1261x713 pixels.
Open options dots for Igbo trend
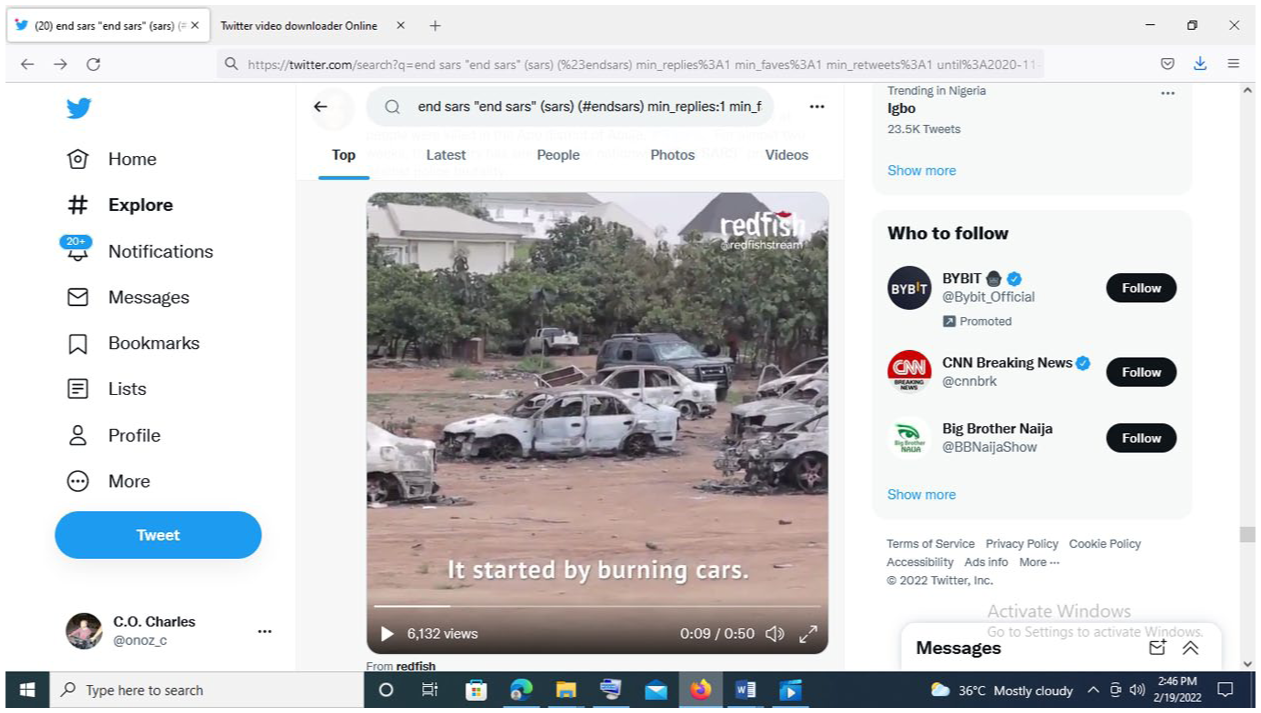pos(1167,93)
